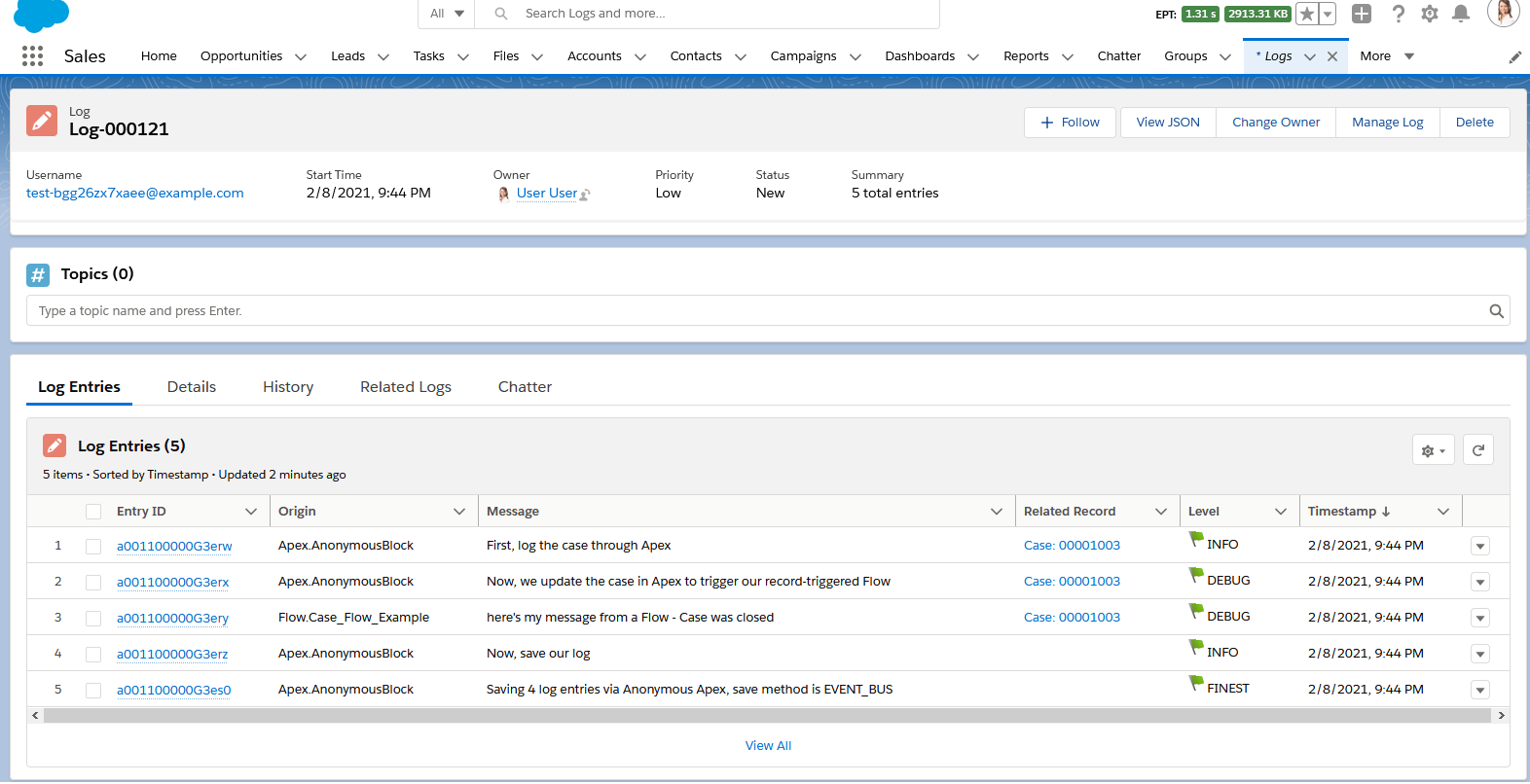This screenshot has height=784, width=1530.
Task: Open the Message column menu chevron
Action: point(997,512)
